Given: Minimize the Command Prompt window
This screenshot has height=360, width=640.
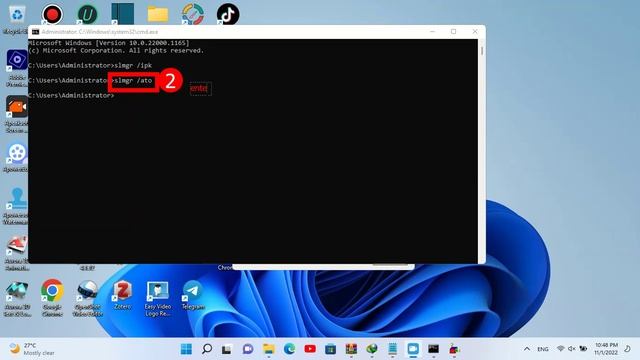Looking at the screenshot, I should (432, 32).
